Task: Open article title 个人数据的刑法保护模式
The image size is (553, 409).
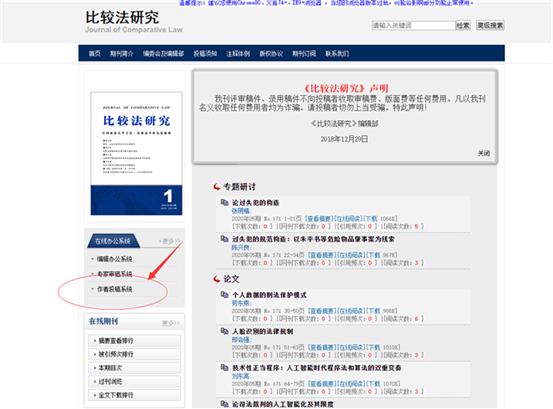Action: (x=269, y=295)
